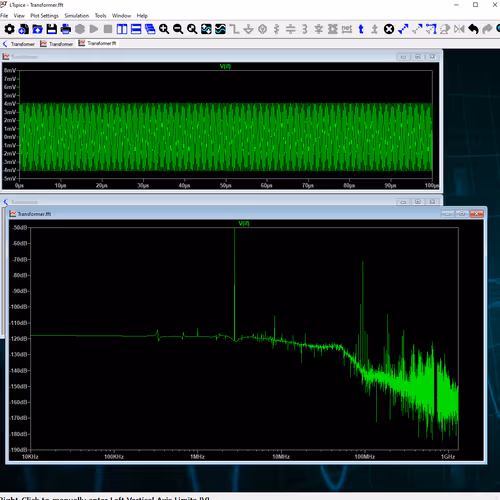This screenshot has width=500, height=500.
Task: Open the Simulation menu
Action: pyautogui.click(x=77, y=16)
